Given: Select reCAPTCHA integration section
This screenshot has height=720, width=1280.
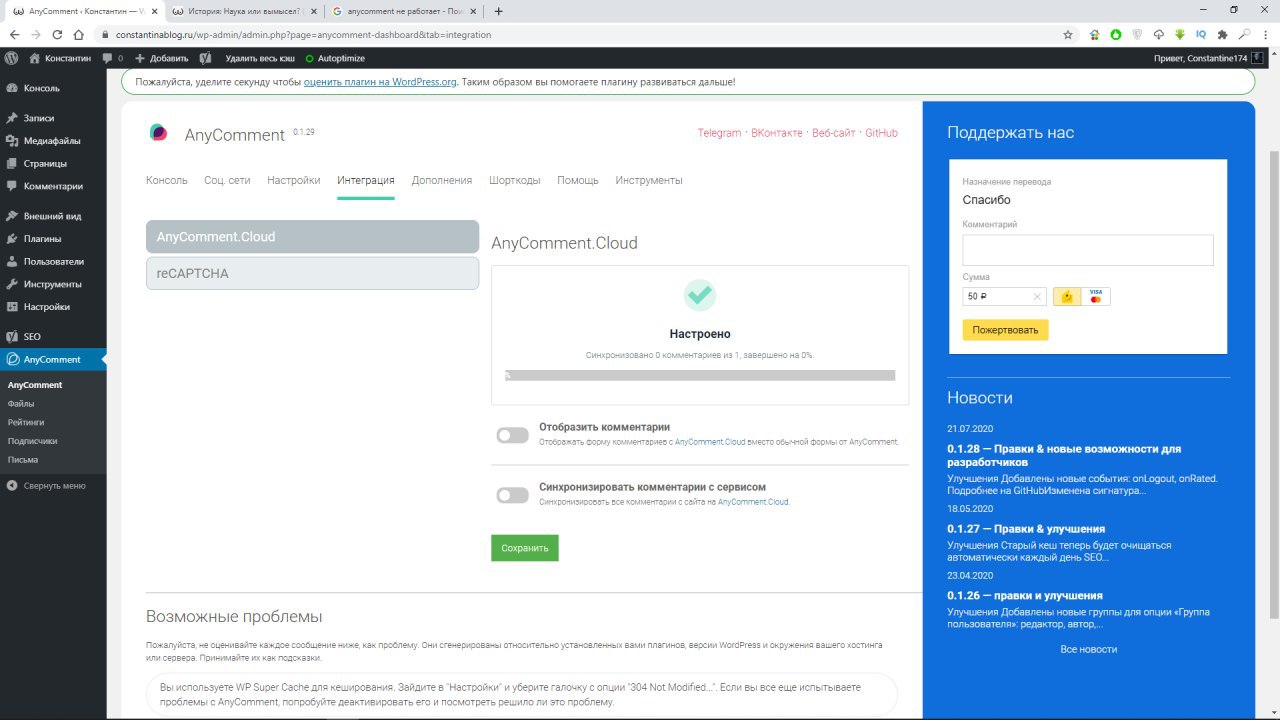Looking at the screenshot, I should coord(312,273).
